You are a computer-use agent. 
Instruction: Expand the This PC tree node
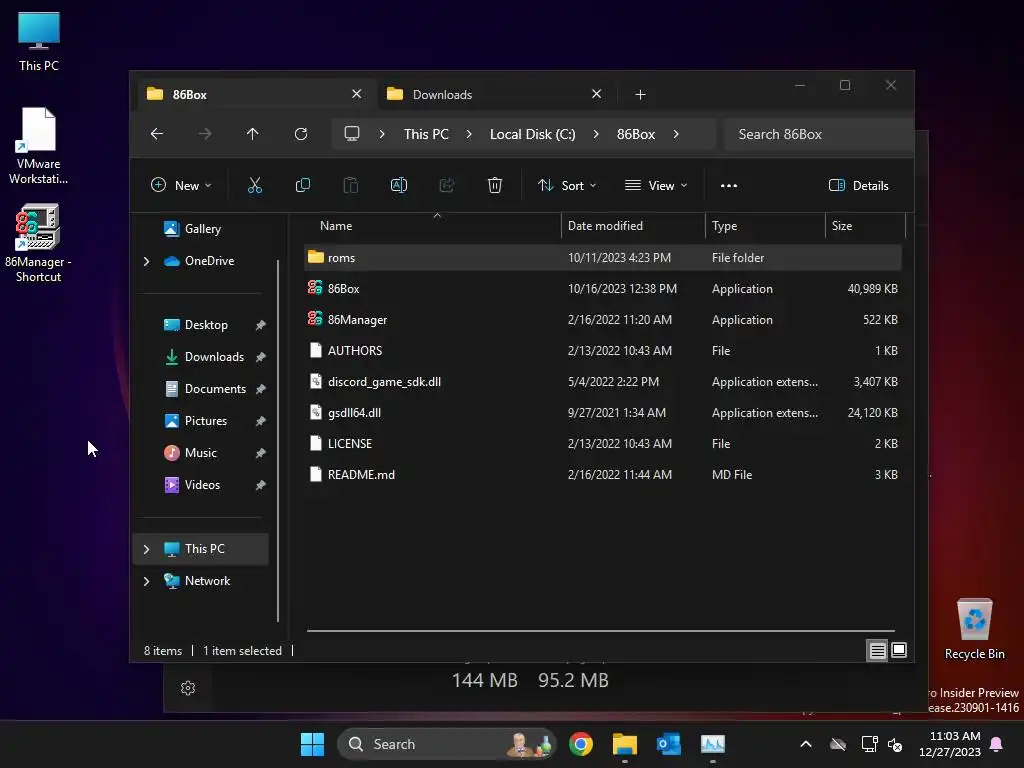coord(146,549)
